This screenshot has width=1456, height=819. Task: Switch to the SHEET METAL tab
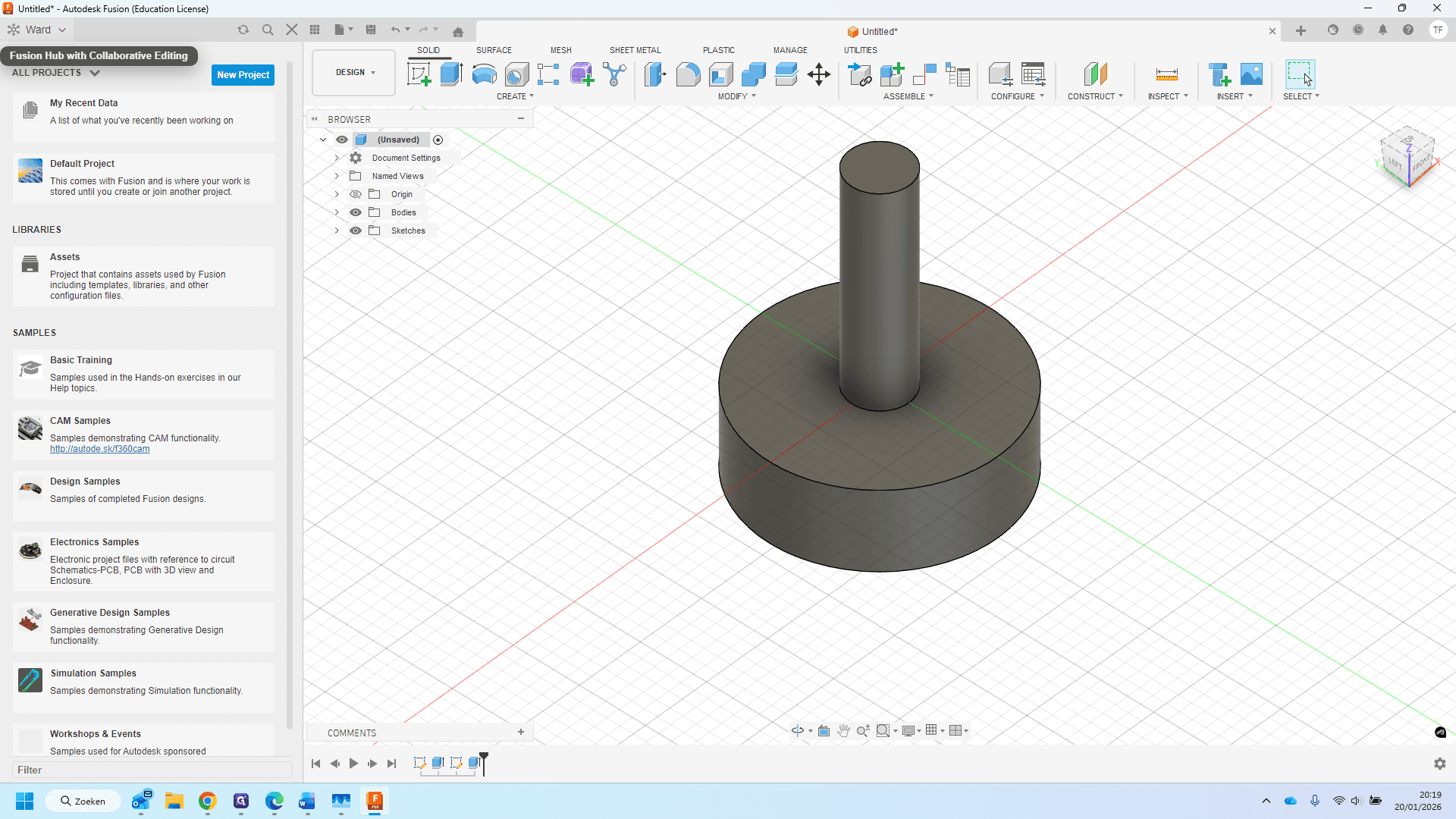[x=635, y=50]
